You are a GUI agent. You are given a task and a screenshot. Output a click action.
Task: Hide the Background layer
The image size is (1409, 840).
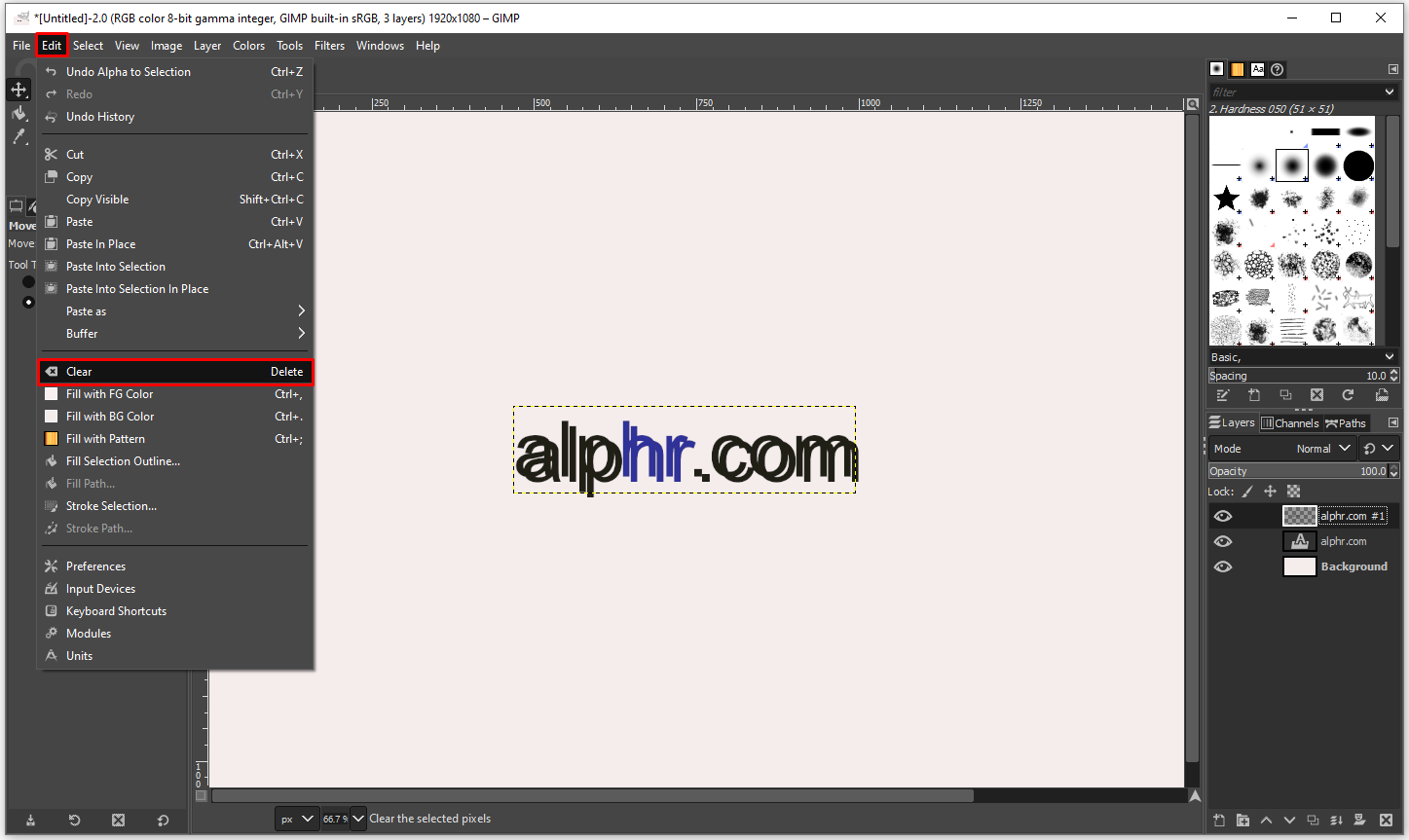pos(1223,566)
